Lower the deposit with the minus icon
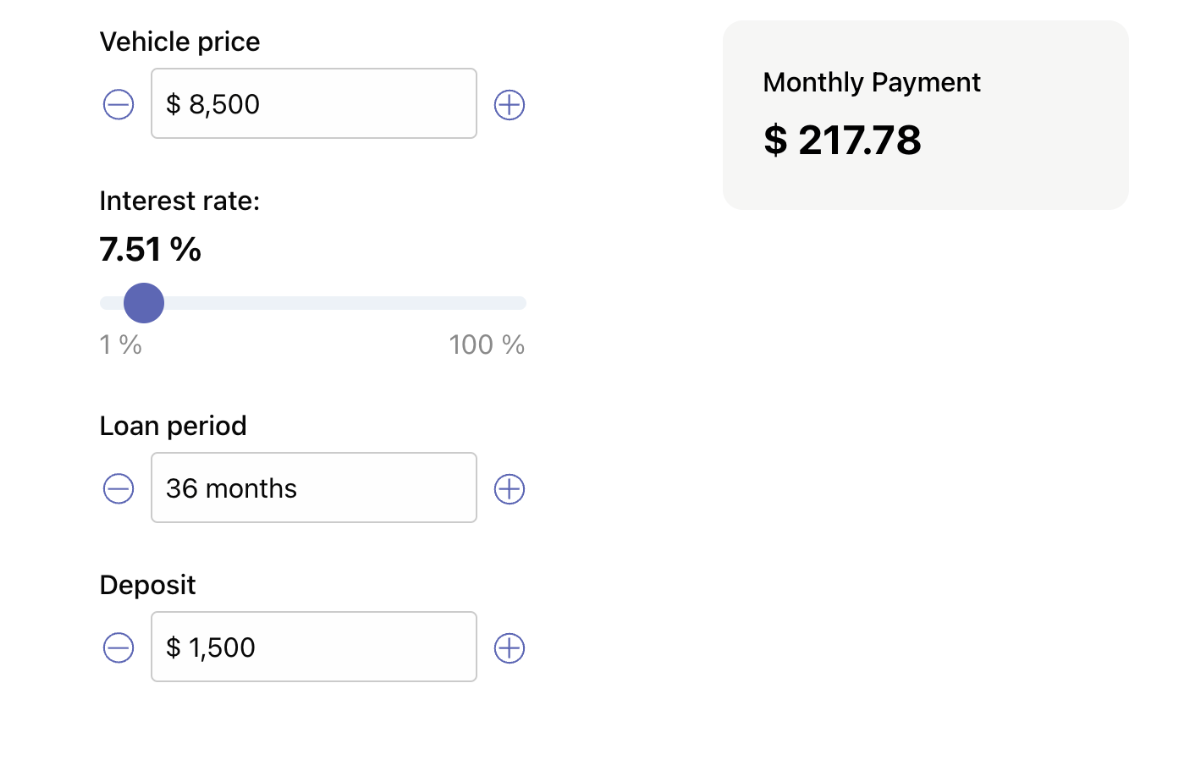1200x778 pixels. [x=118, y=647]
